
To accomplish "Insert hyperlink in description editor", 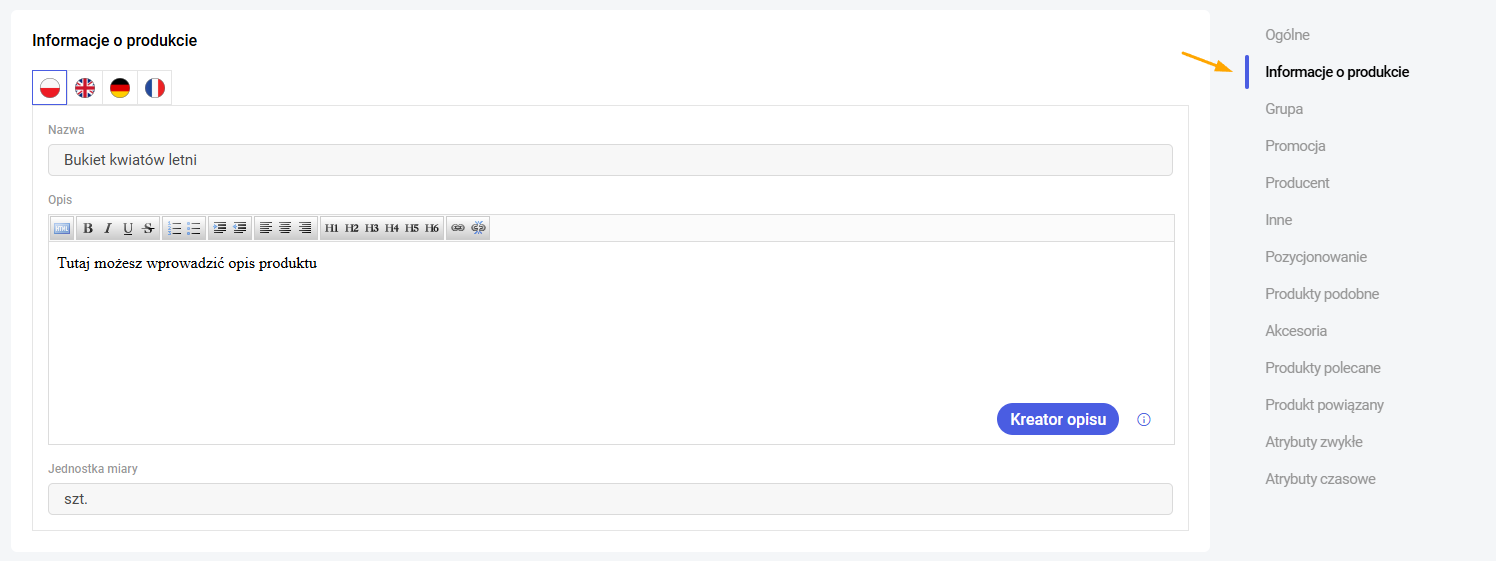I will click(x=458, y=228).
